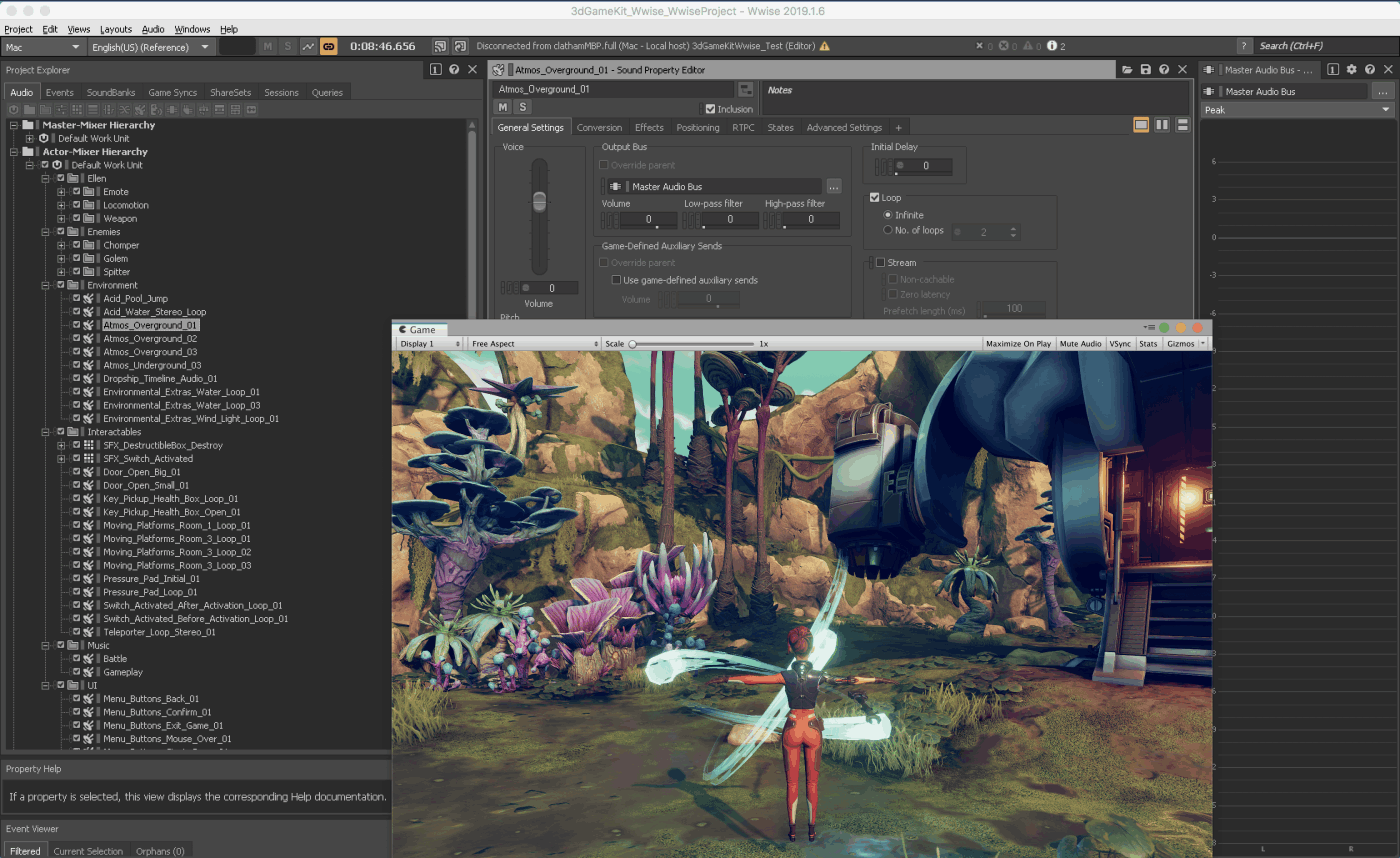This screenshot has height=858, width=1400.
Task: Click the global help question icon near search
Action: click(x=1244, y=46)
